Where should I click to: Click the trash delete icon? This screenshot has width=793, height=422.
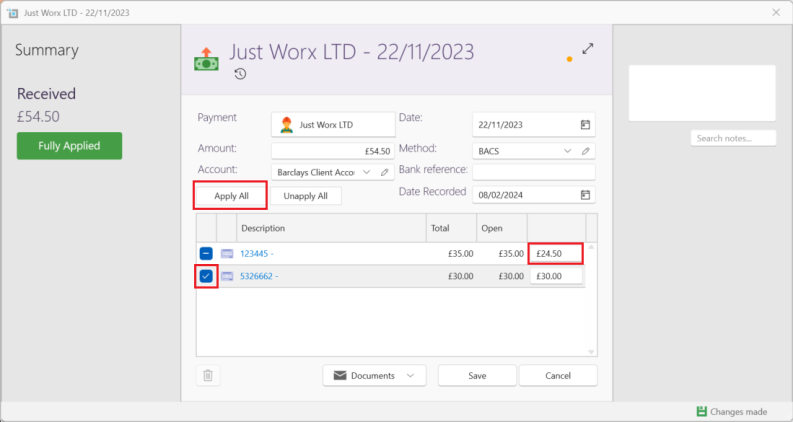point(208,375)
